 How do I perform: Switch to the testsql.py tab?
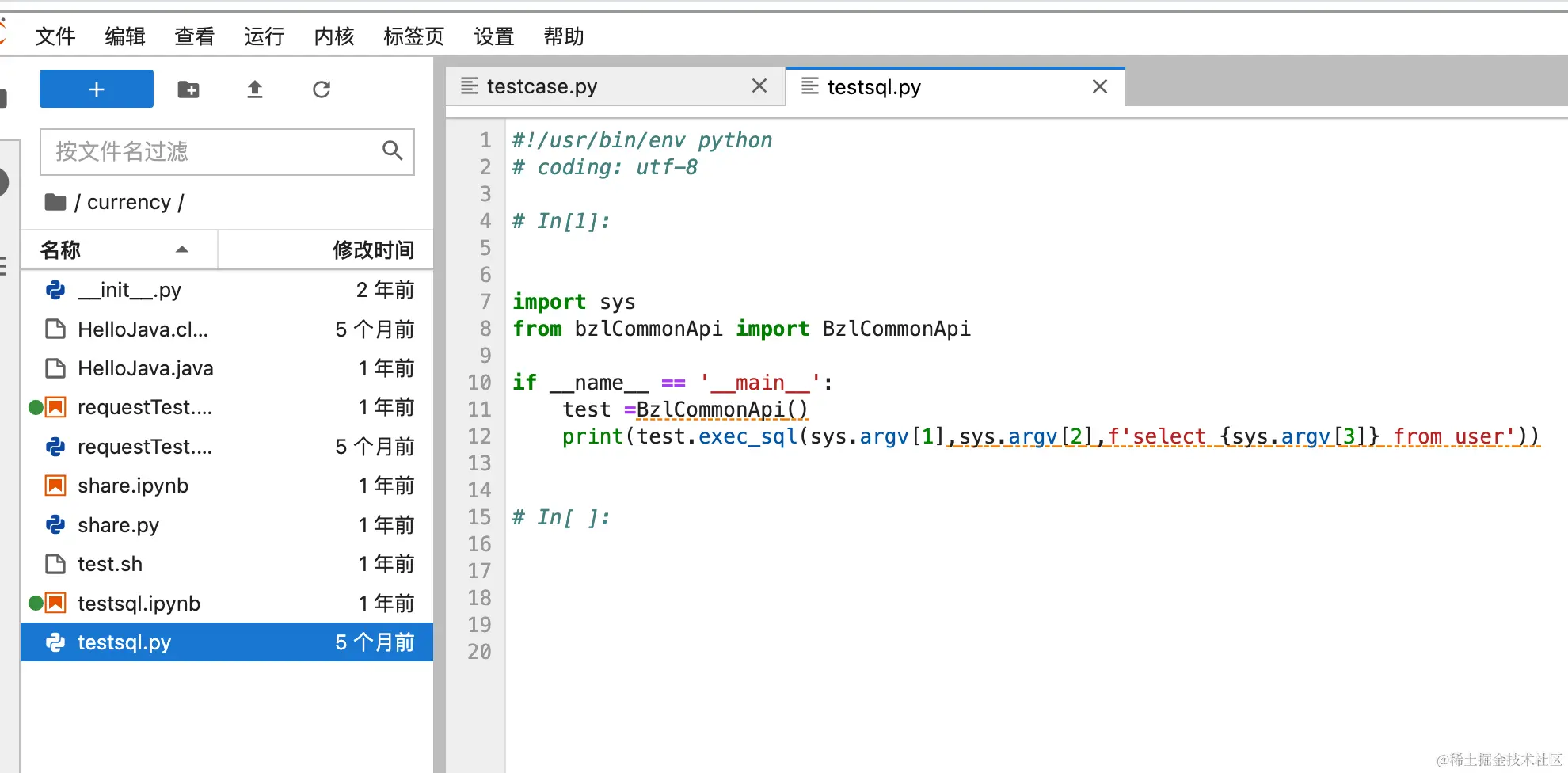tap(955, 86)
